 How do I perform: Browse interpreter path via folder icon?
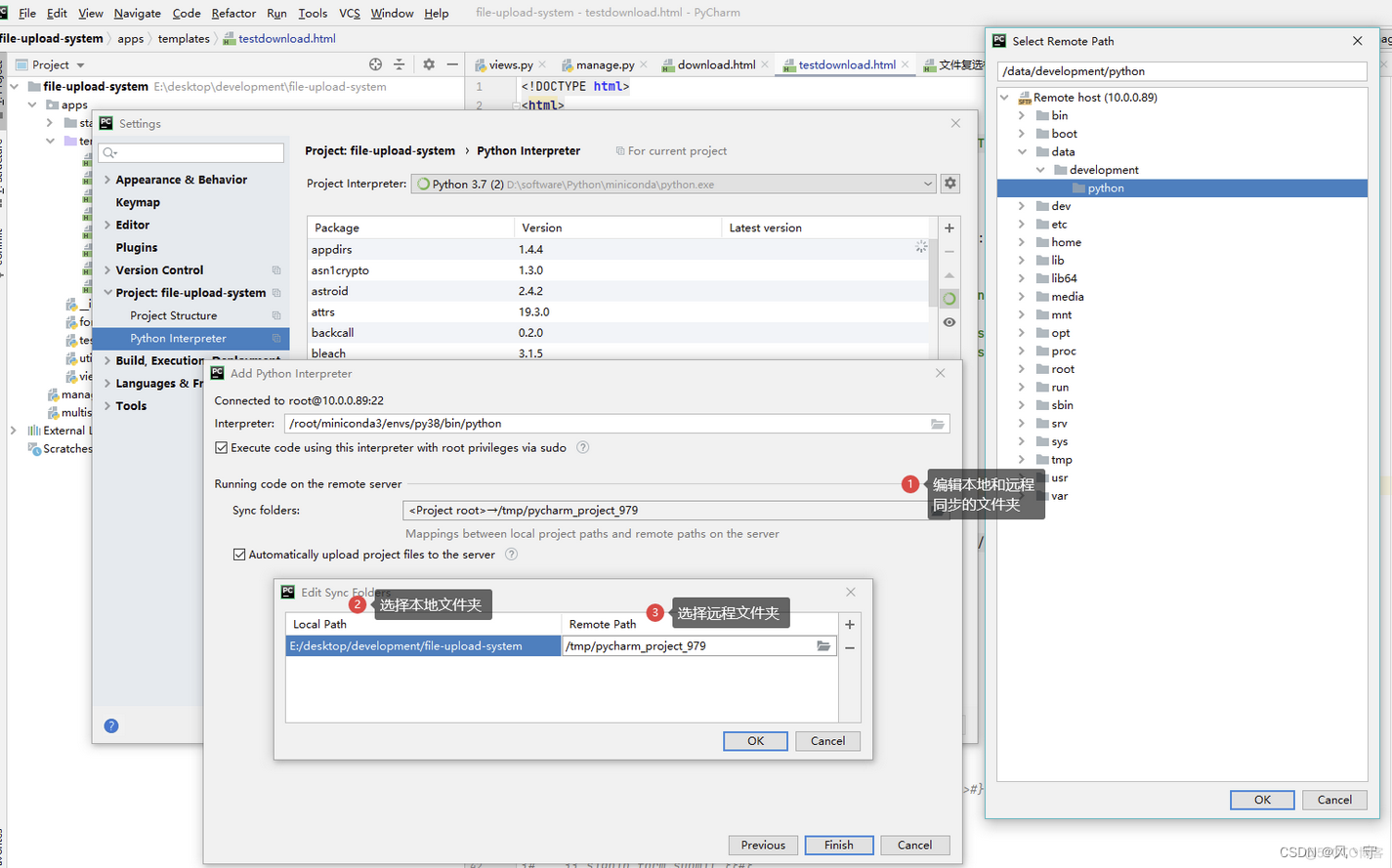pyautogui.click(x=937, y=424)
